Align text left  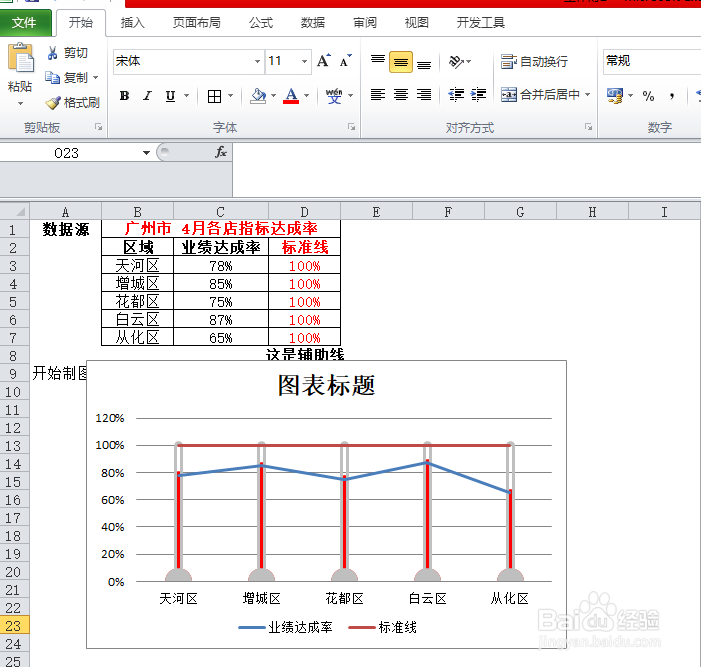(x=378, y=95)
